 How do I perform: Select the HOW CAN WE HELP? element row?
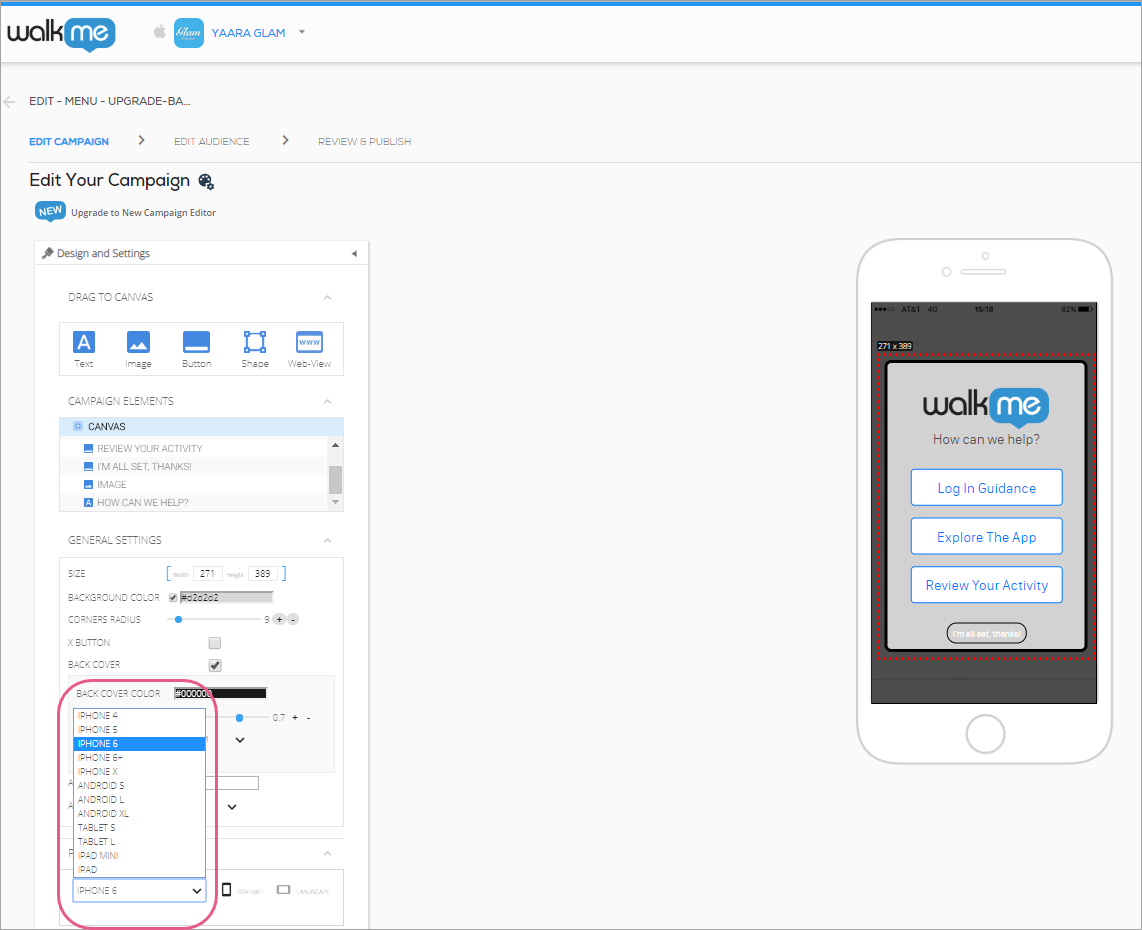click(x=194, y=503)
